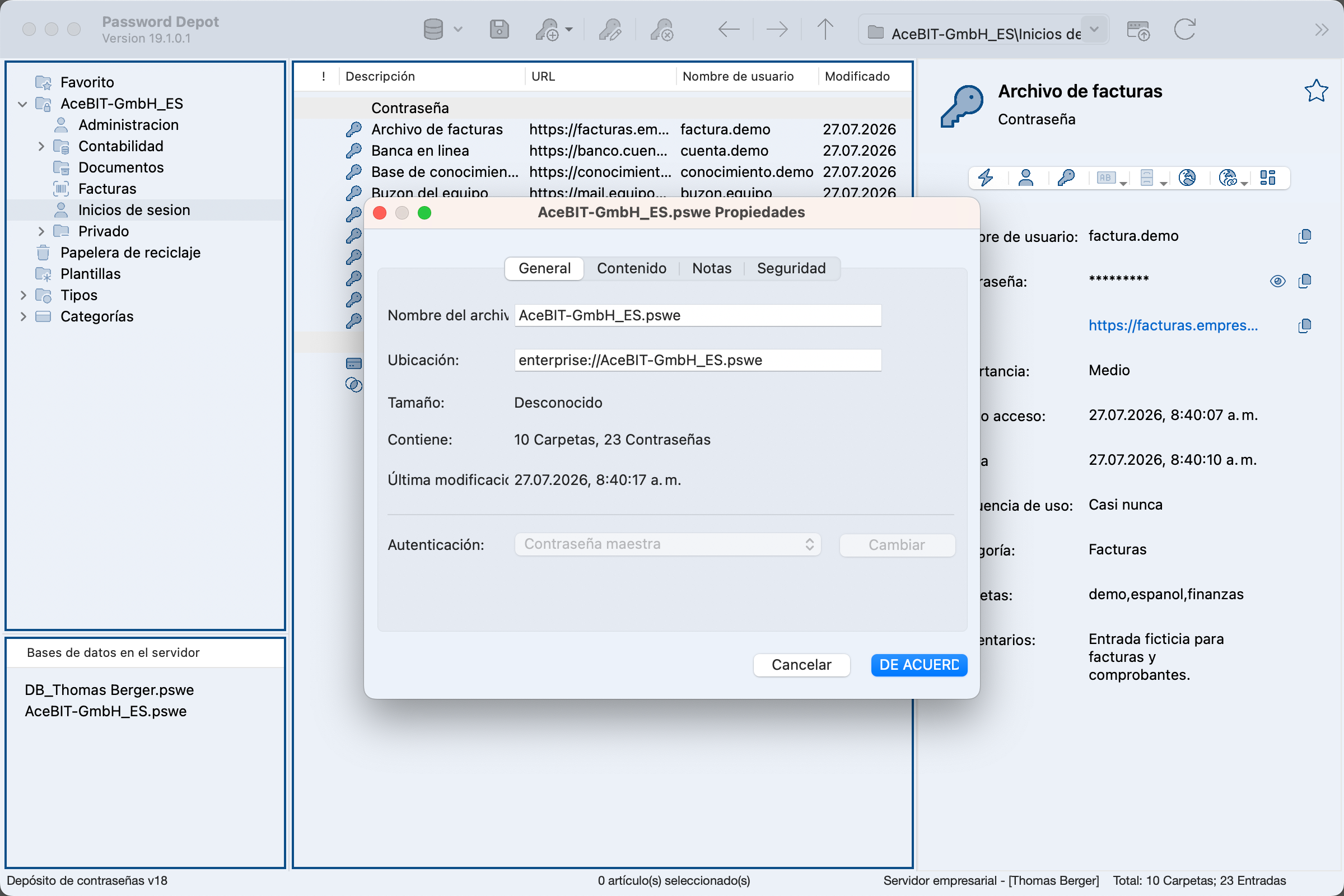The height and width of the screenshot is (896, 1344).
Task: Select the Administracion folder
Action: point(128,124)
